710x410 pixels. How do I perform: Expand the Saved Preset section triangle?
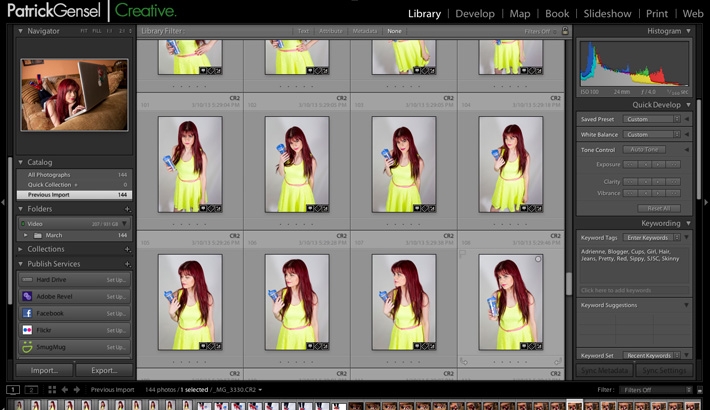[687, 119]
